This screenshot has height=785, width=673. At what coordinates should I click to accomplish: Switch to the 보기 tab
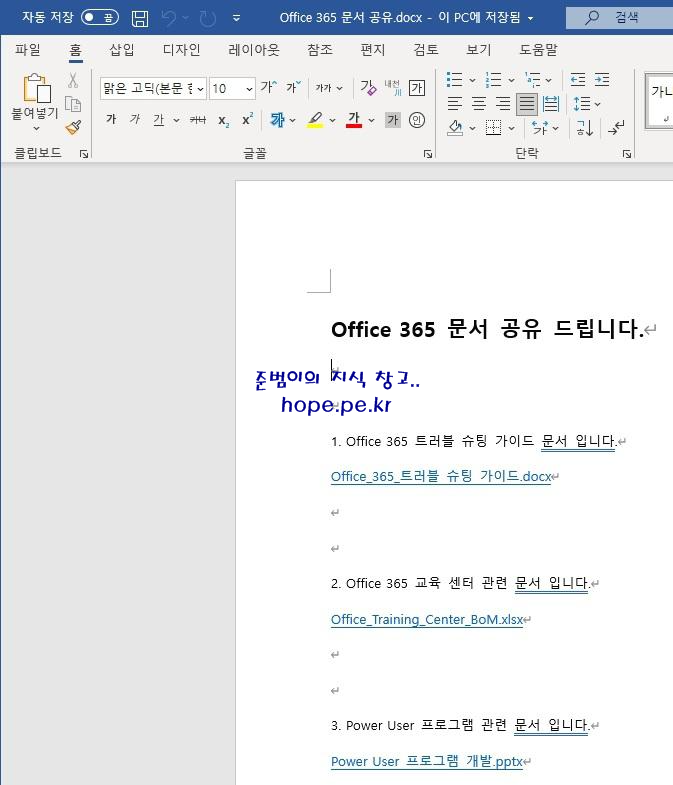coord(479,50)
